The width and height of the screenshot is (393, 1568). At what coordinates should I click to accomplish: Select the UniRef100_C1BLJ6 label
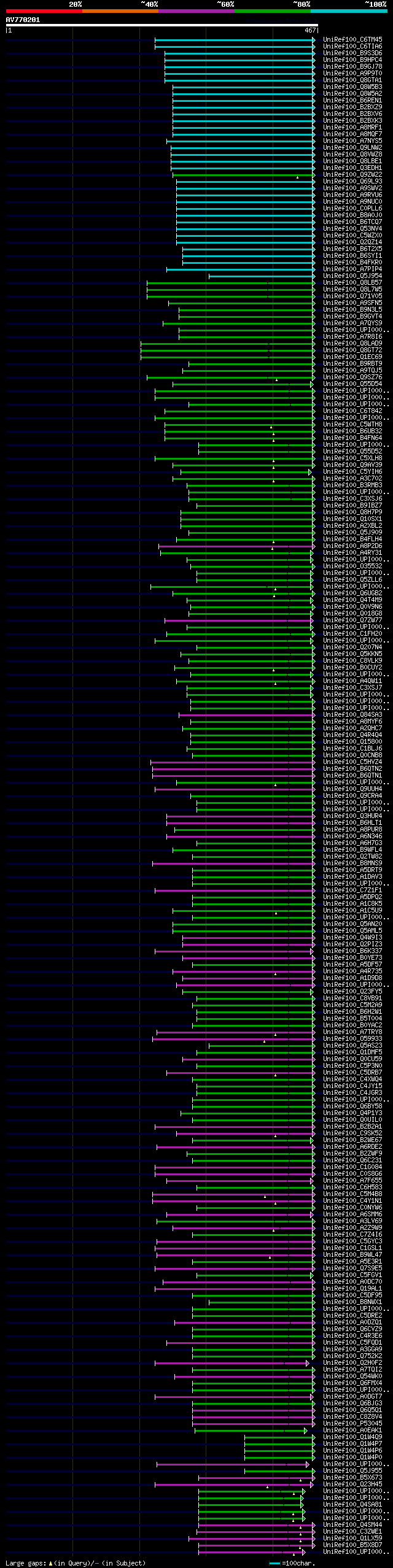pos(352,749)
